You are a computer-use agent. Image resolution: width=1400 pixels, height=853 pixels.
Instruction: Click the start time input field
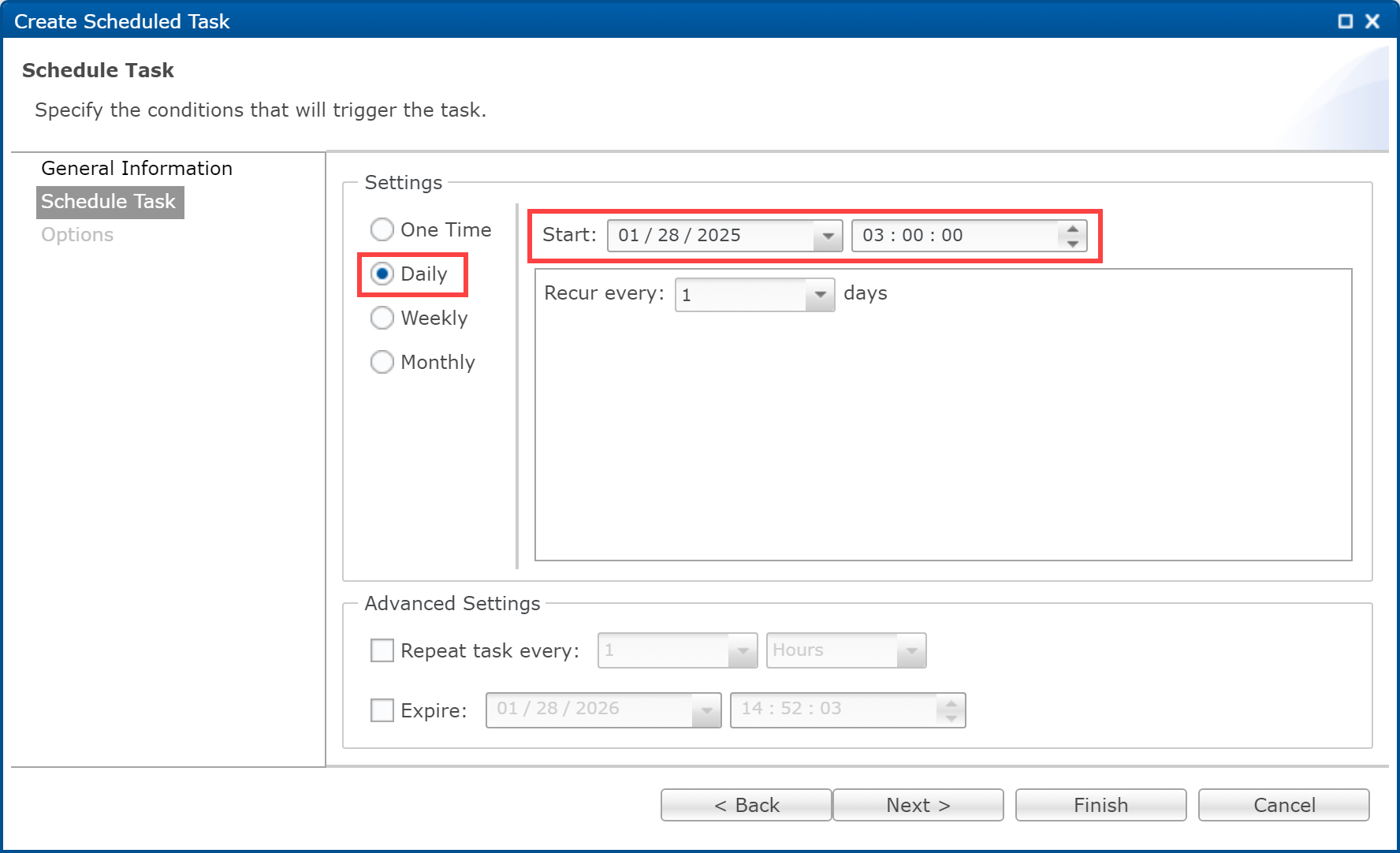click(954, 236)
